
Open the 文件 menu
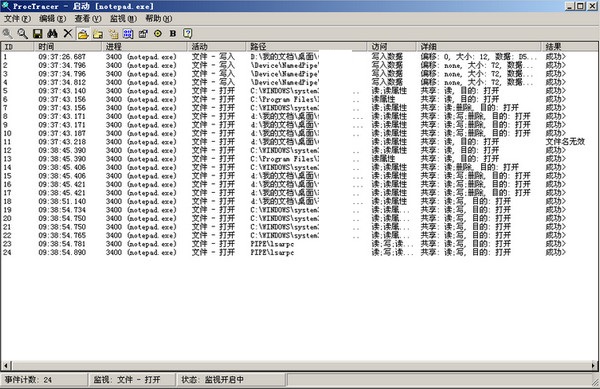pos(17,18)
